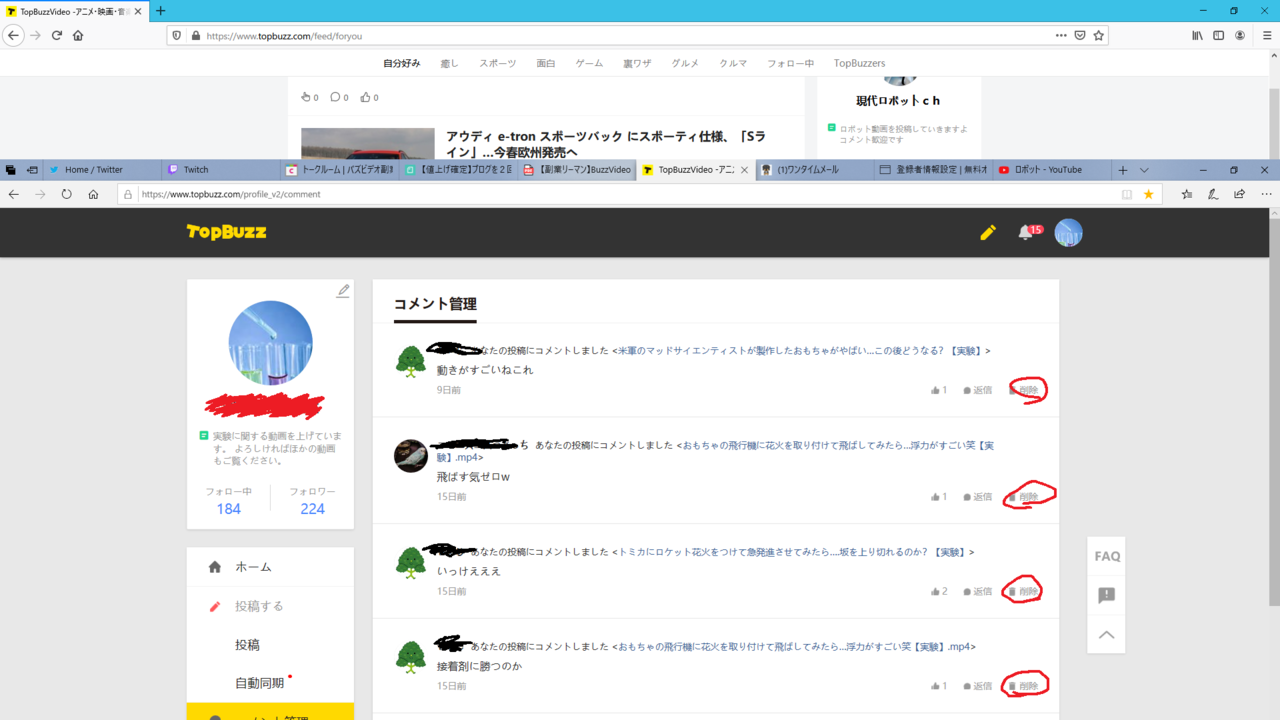The image size is (1280, 720).
Task: Close the TopBuzzVideo Edge tab
Action: (744, 170)
